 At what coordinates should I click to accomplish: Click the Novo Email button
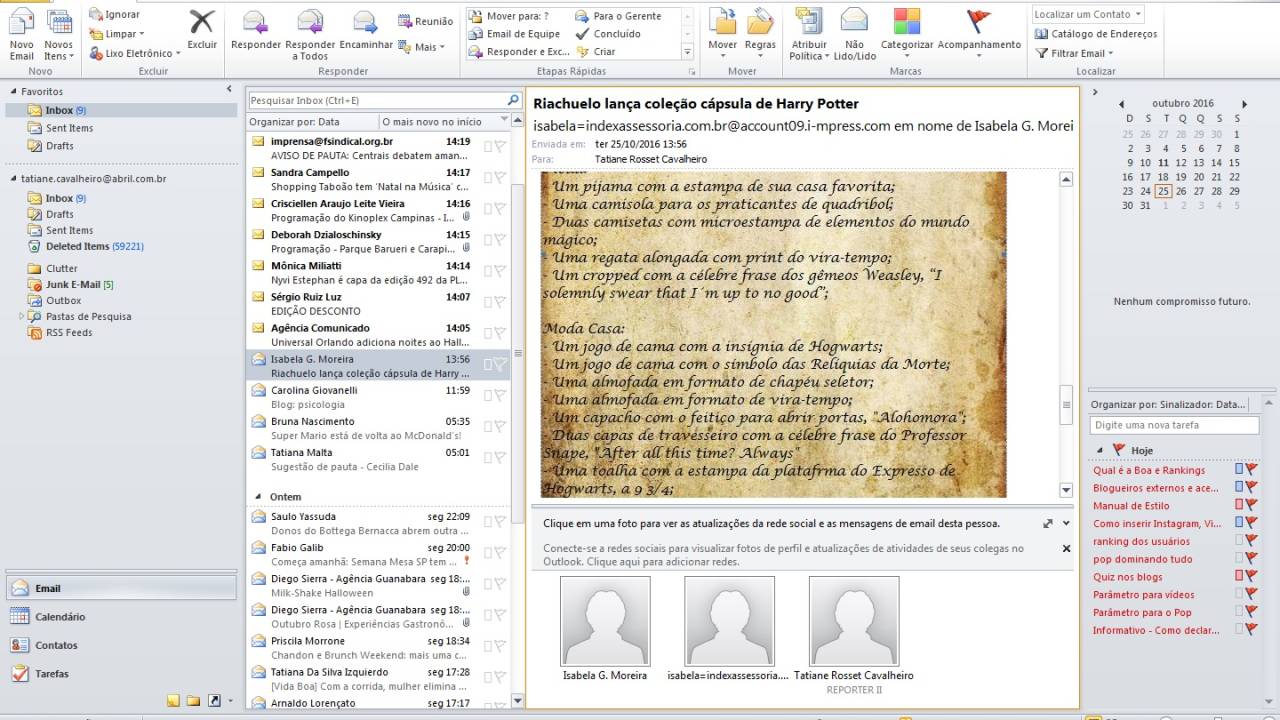point(21,34)
